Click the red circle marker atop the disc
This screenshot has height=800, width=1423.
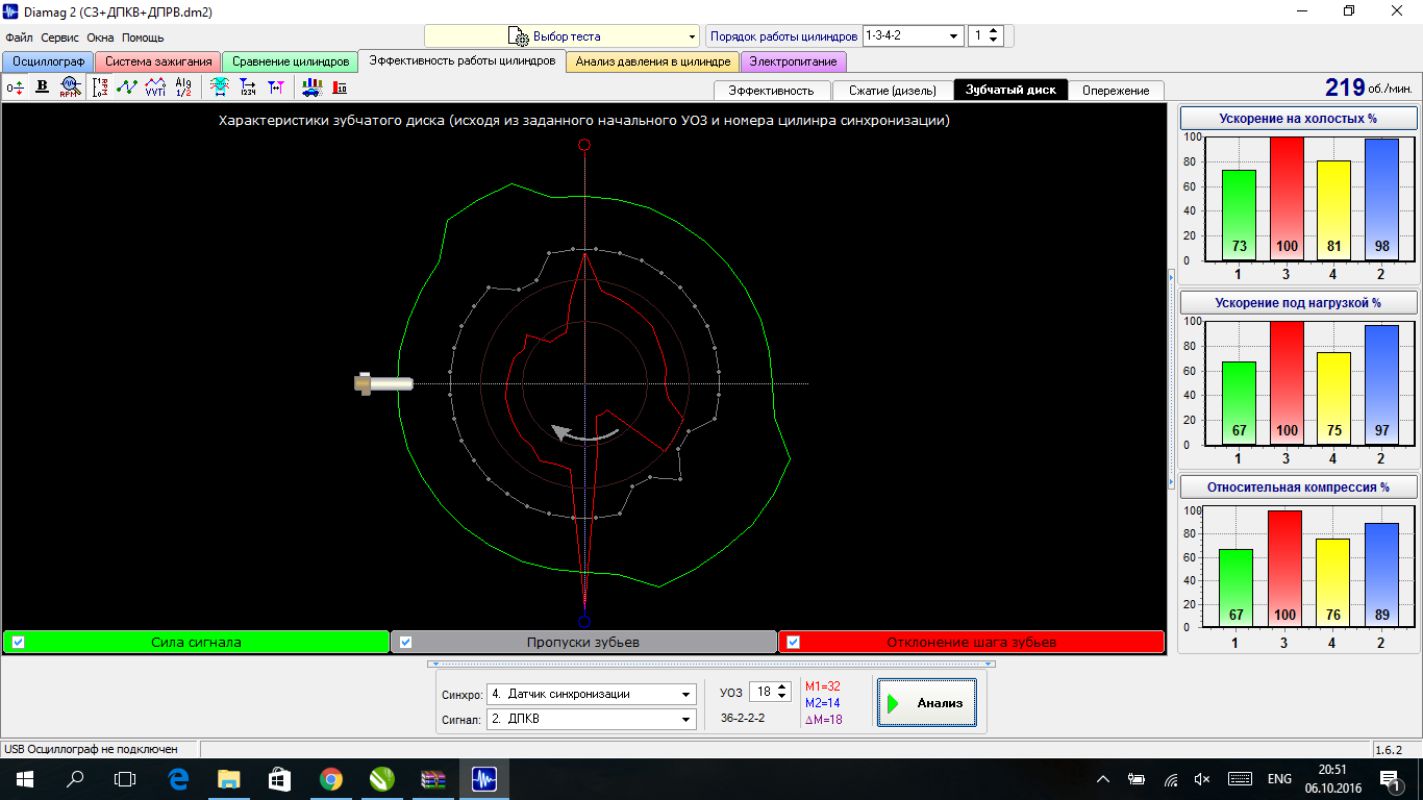(584, 144)
